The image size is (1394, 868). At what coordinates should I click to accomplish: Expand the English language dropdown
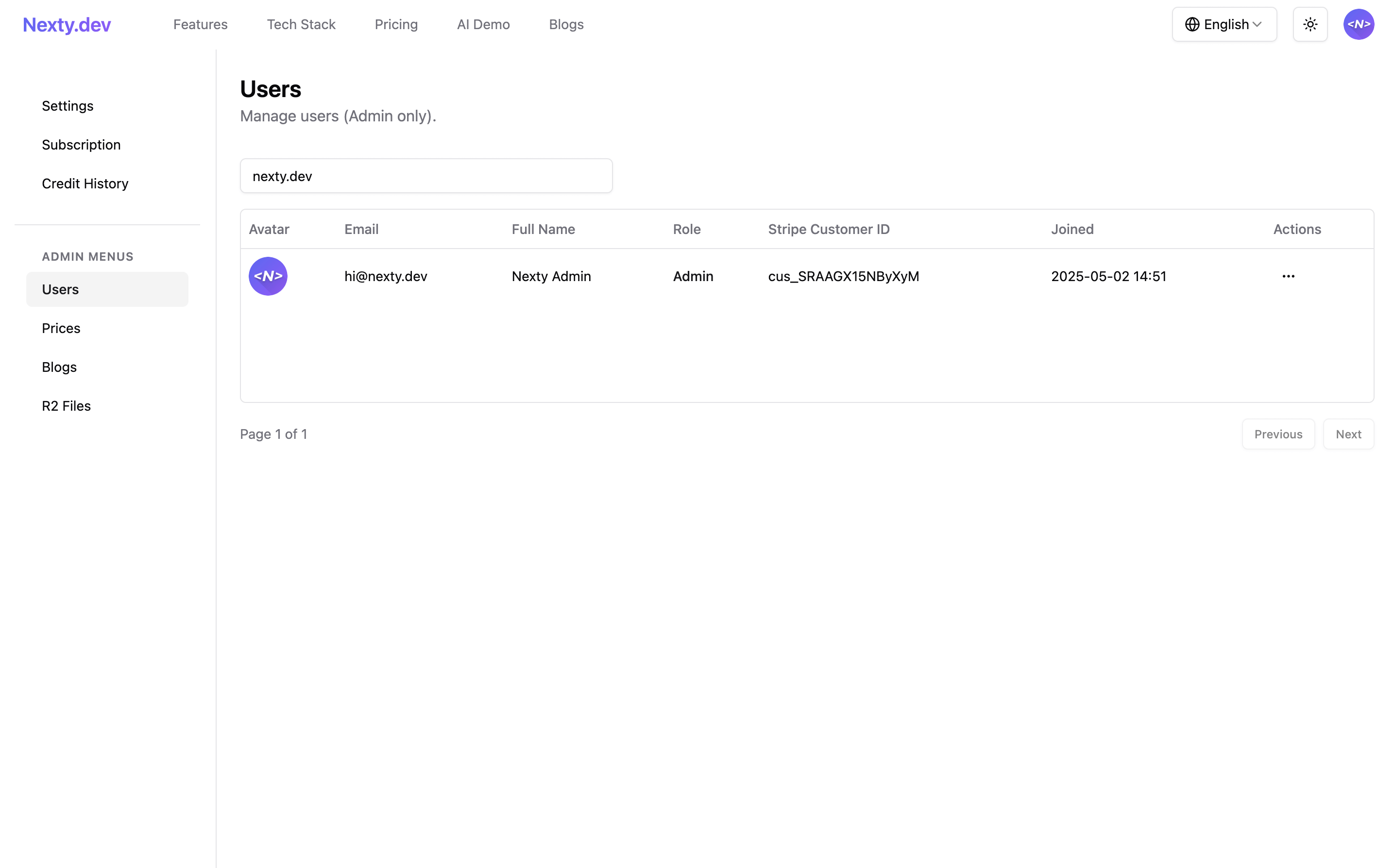click(x=1224, y=24)
